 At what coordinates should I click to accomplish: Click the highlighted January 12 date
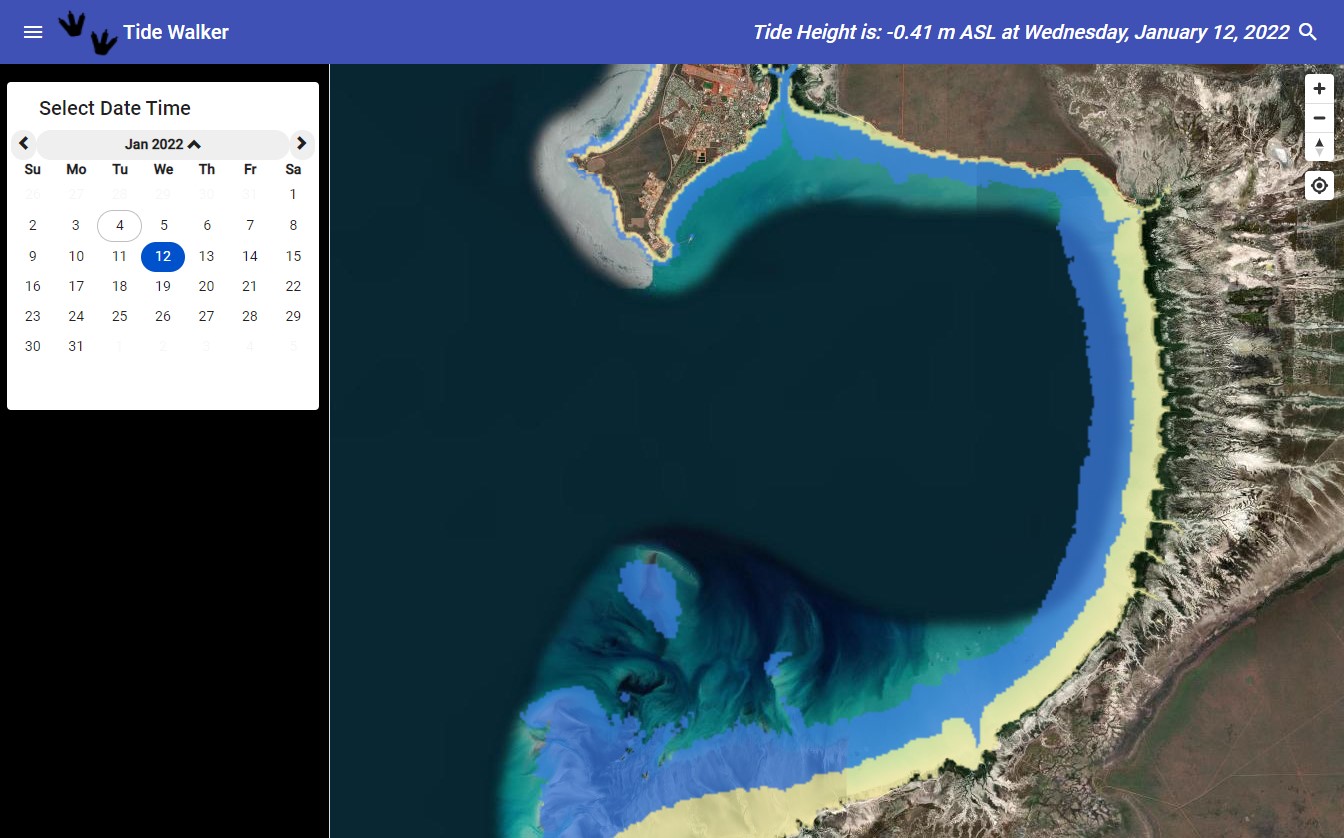(162, 256)
